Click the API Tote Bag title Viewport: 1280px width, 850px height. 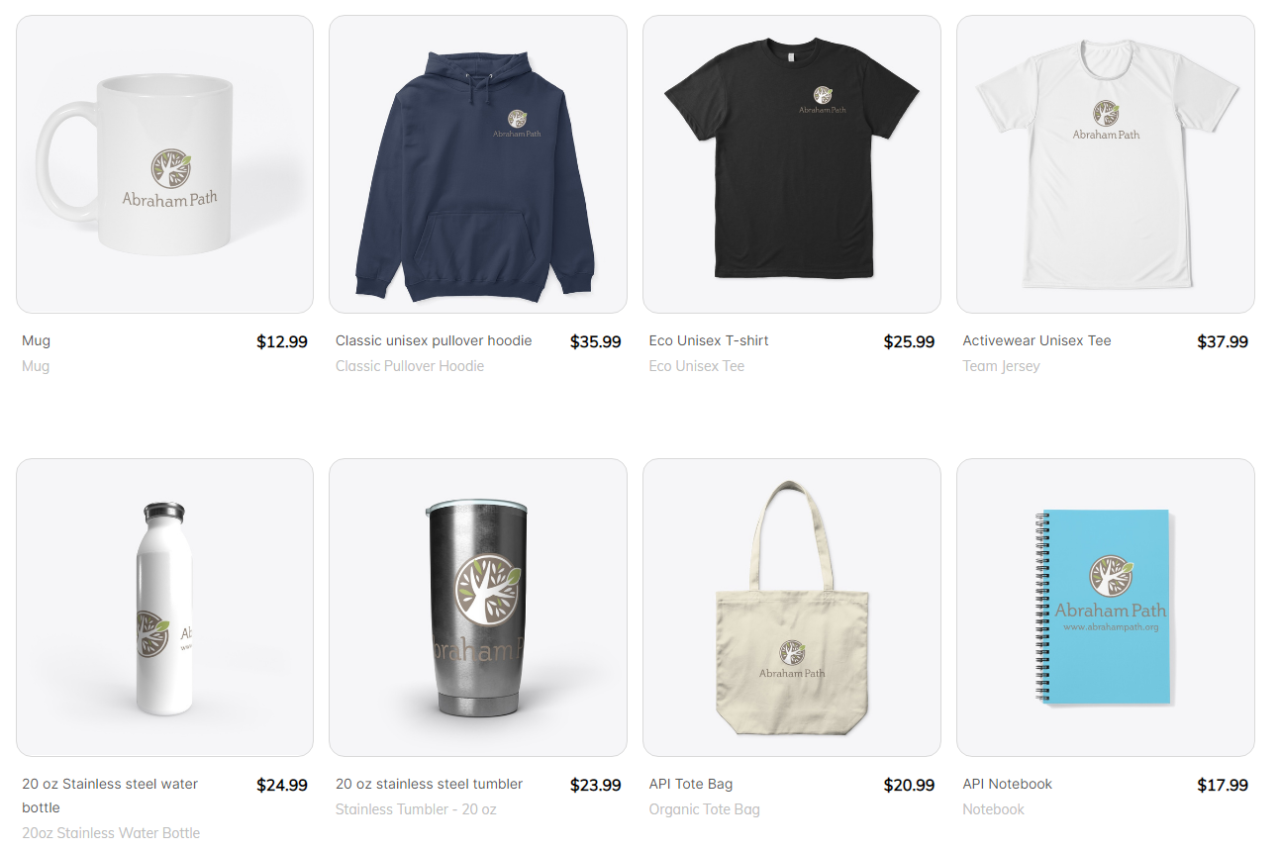691,784
